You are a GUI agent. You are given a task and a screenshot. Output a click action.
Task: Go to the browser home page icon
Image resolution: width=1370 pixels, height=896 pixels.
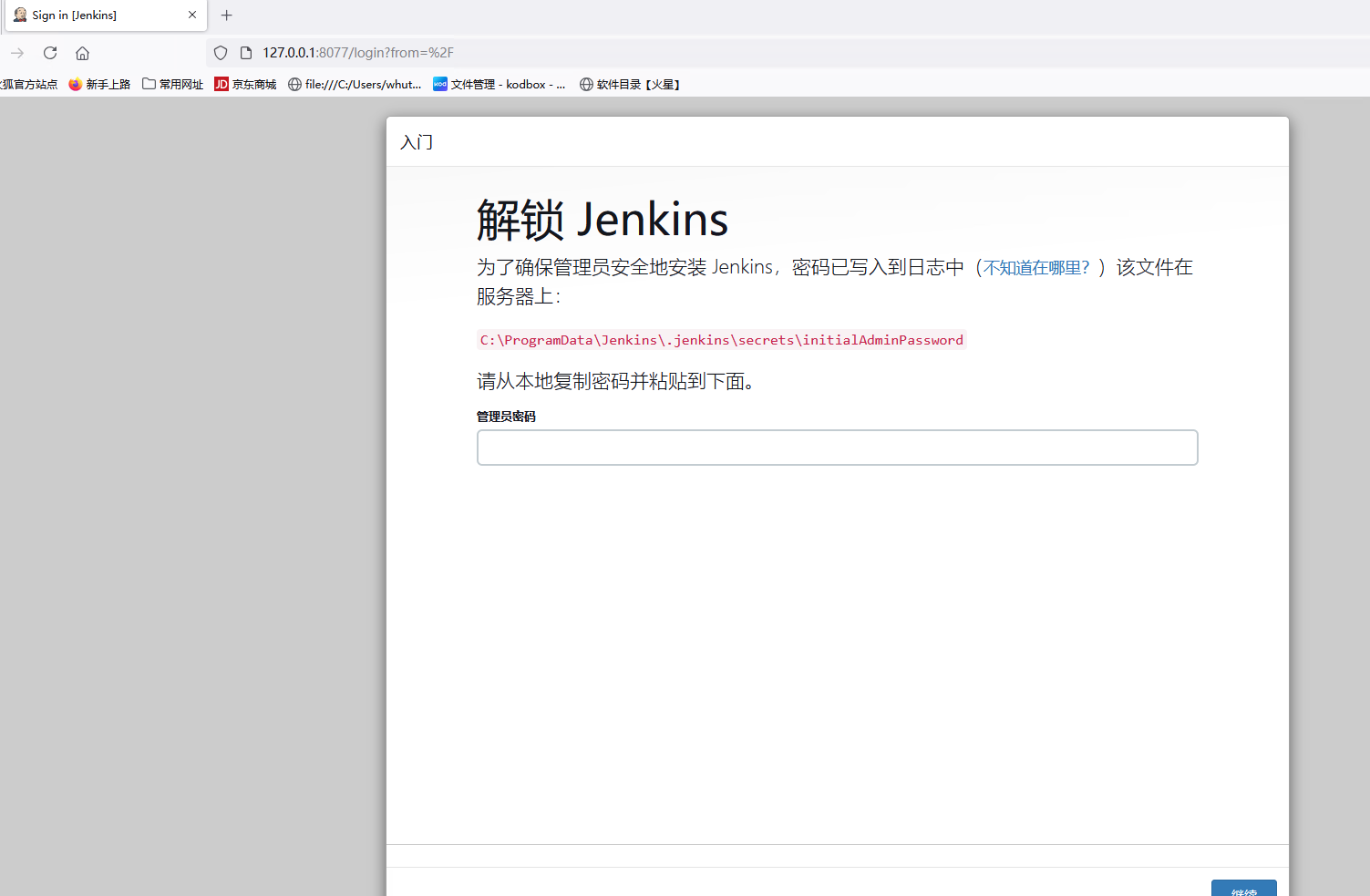pyautogui.click(x=82, y=53)
